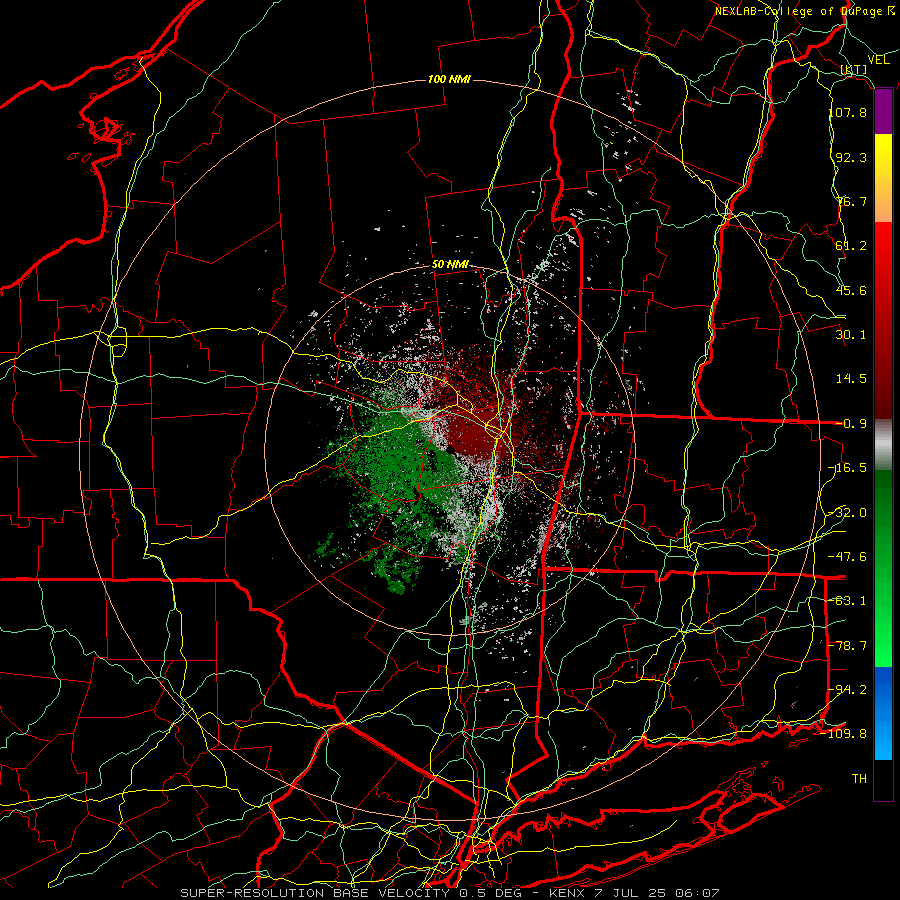Click the 107.8 value on velocity scale
The width and height of the screenshot is (900, 900).
(x=848, y=112)
